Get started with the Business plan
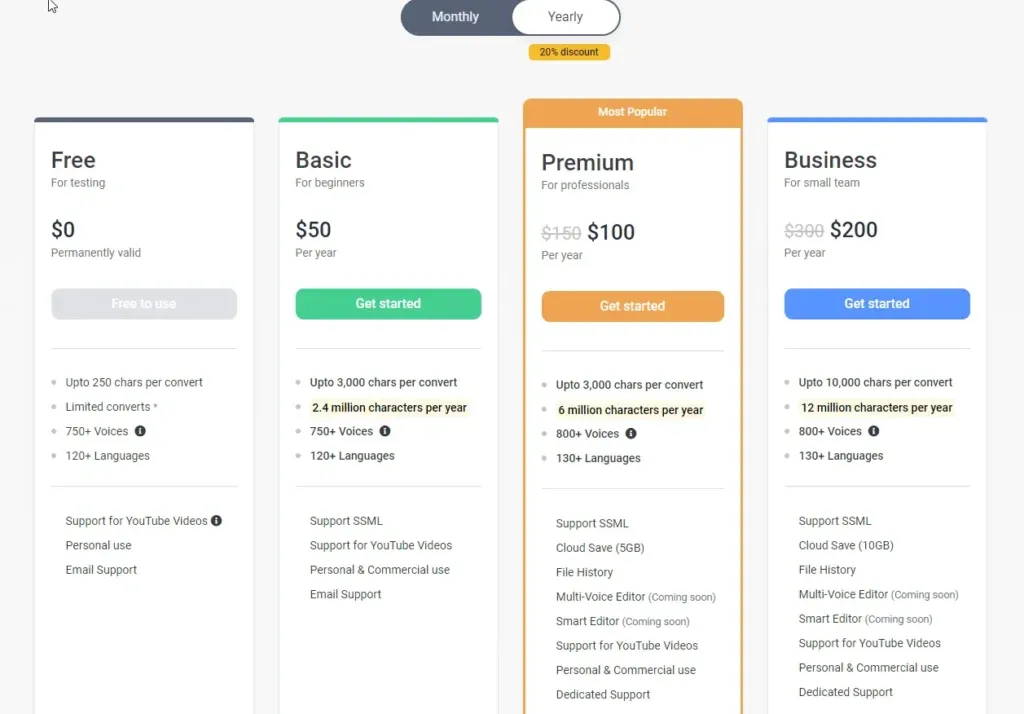Screen dimensions: 1024x714 pos(876,304)
